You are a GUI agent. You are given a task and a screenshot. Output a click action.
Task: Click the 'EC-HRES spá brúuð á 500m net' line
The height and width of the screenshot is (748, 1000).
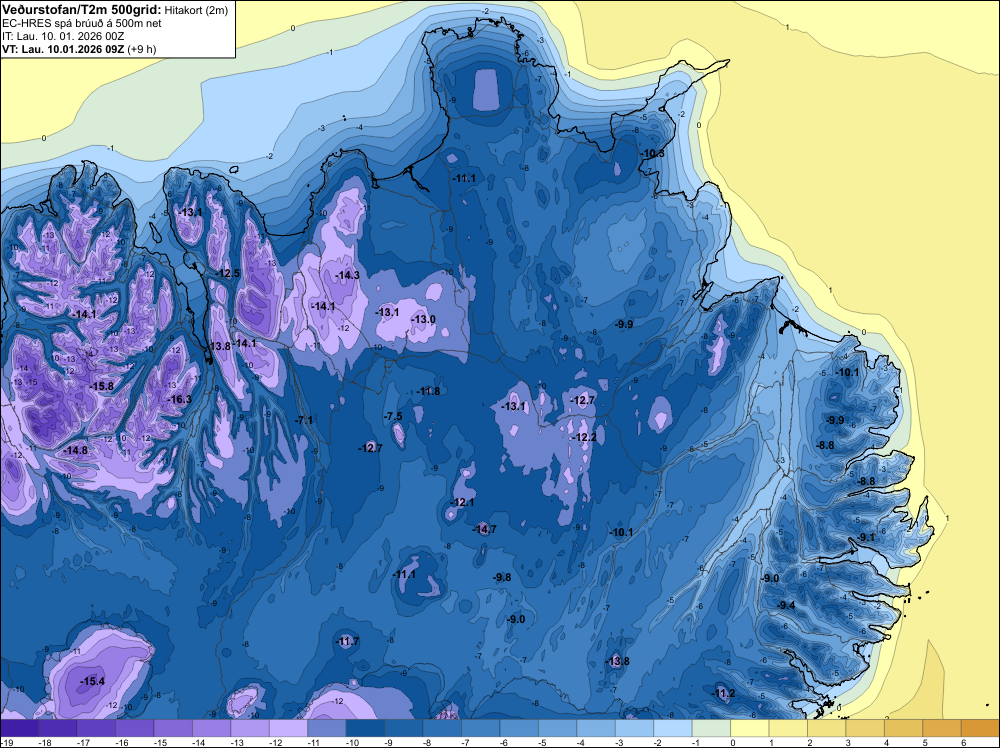[82, 23]
